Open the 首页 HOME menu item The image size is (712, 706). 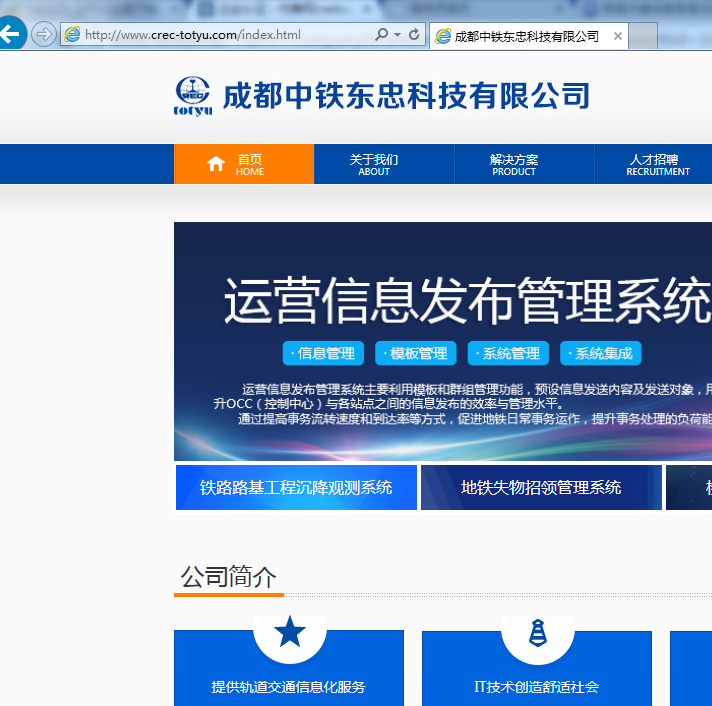(x=244, y=164)
